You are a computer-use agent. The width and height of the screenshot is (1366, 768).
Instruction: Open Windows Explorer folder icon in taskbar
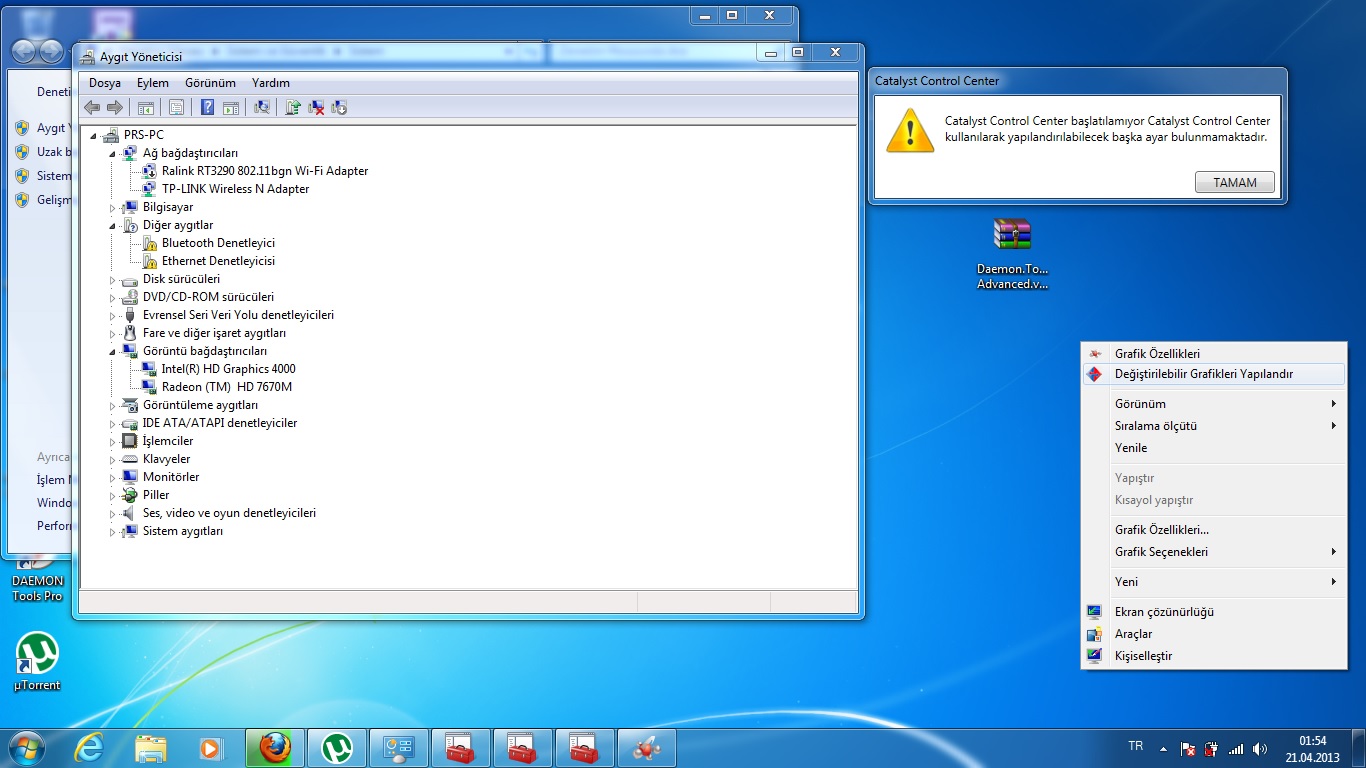[x=151, y=747]
